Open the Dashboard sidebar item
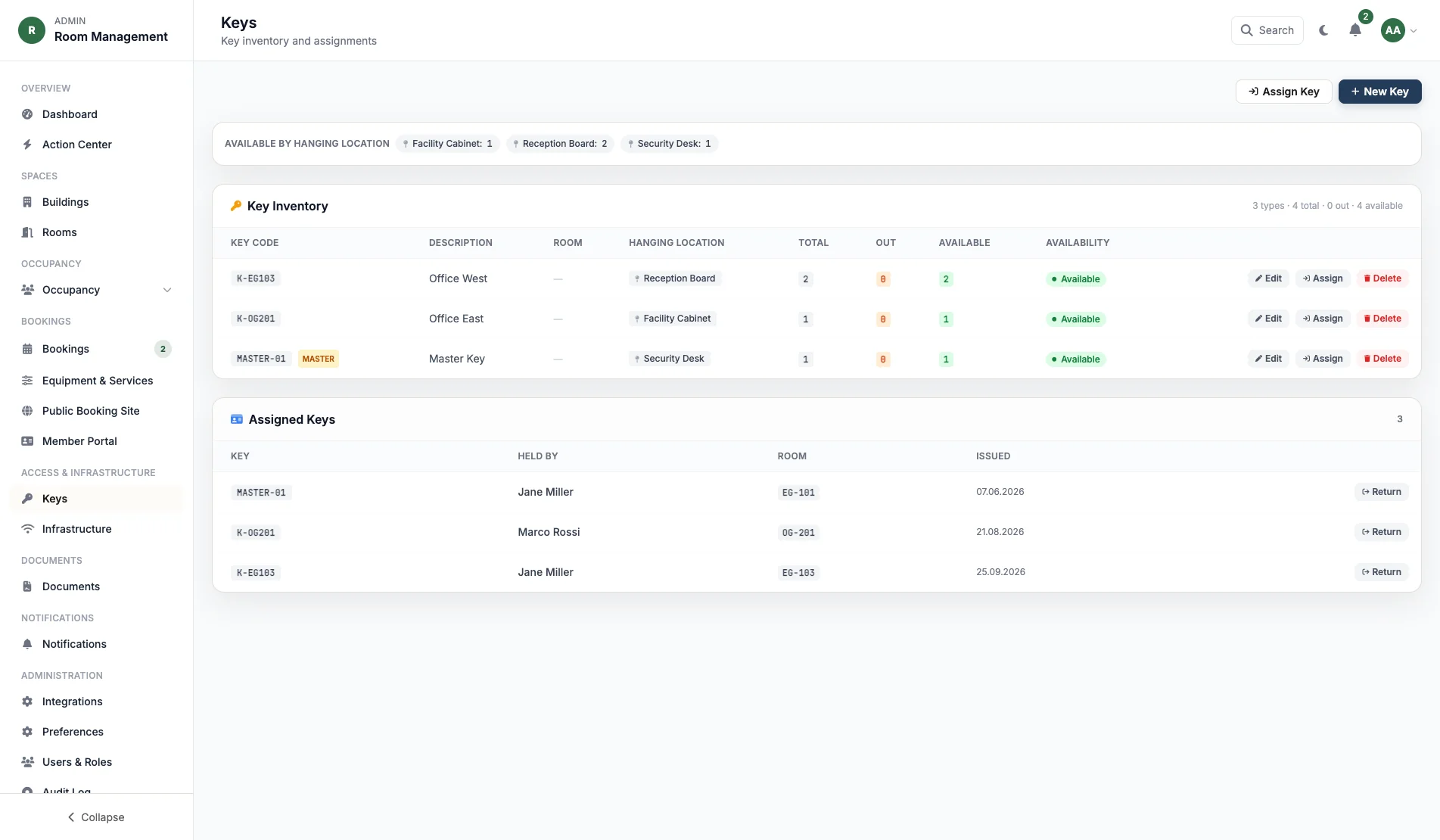The height and width of the screenshot is (840, 1440). pos(97,114)
